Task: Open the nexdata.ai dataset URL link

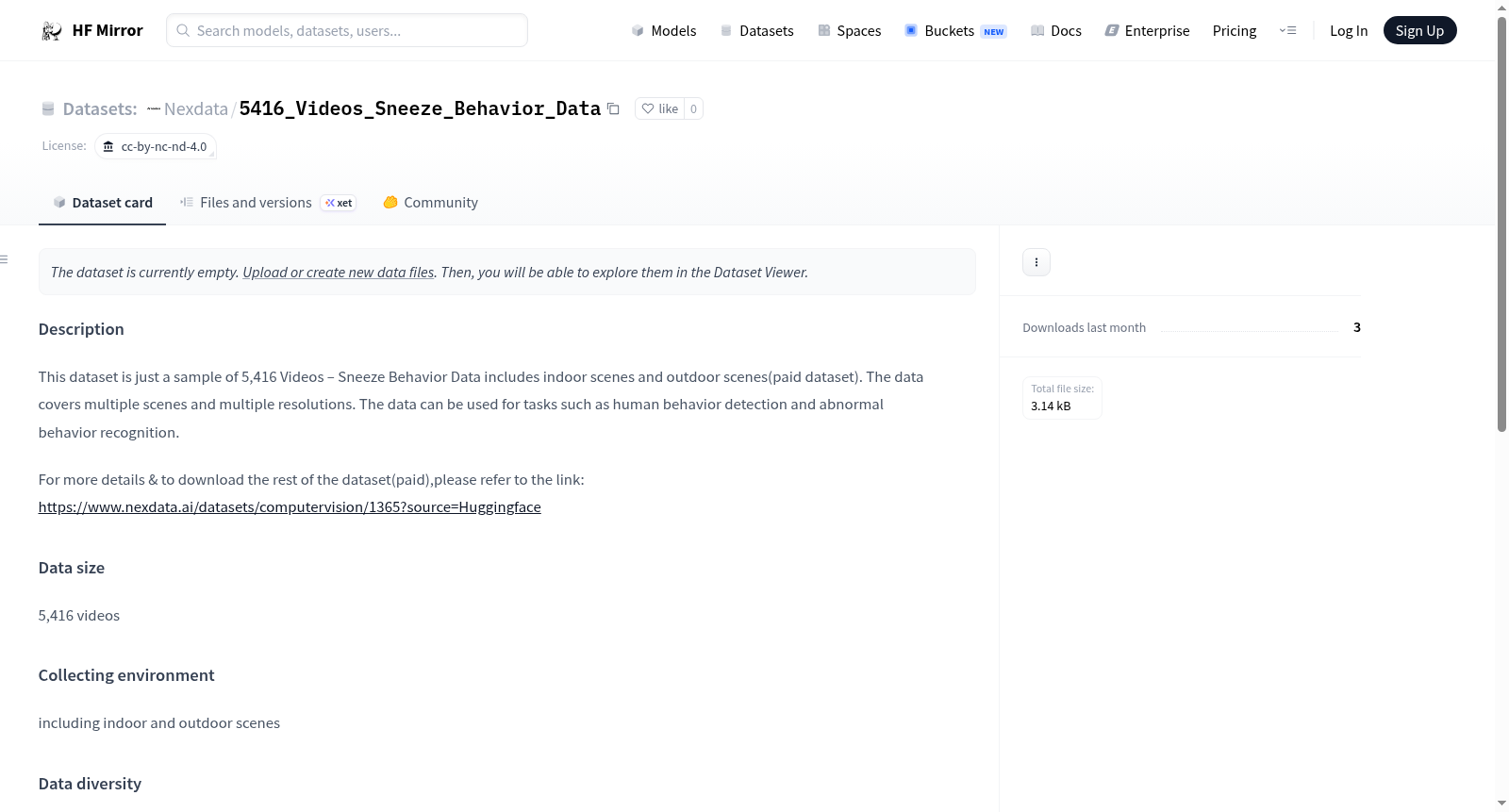Action: (290, 507)
